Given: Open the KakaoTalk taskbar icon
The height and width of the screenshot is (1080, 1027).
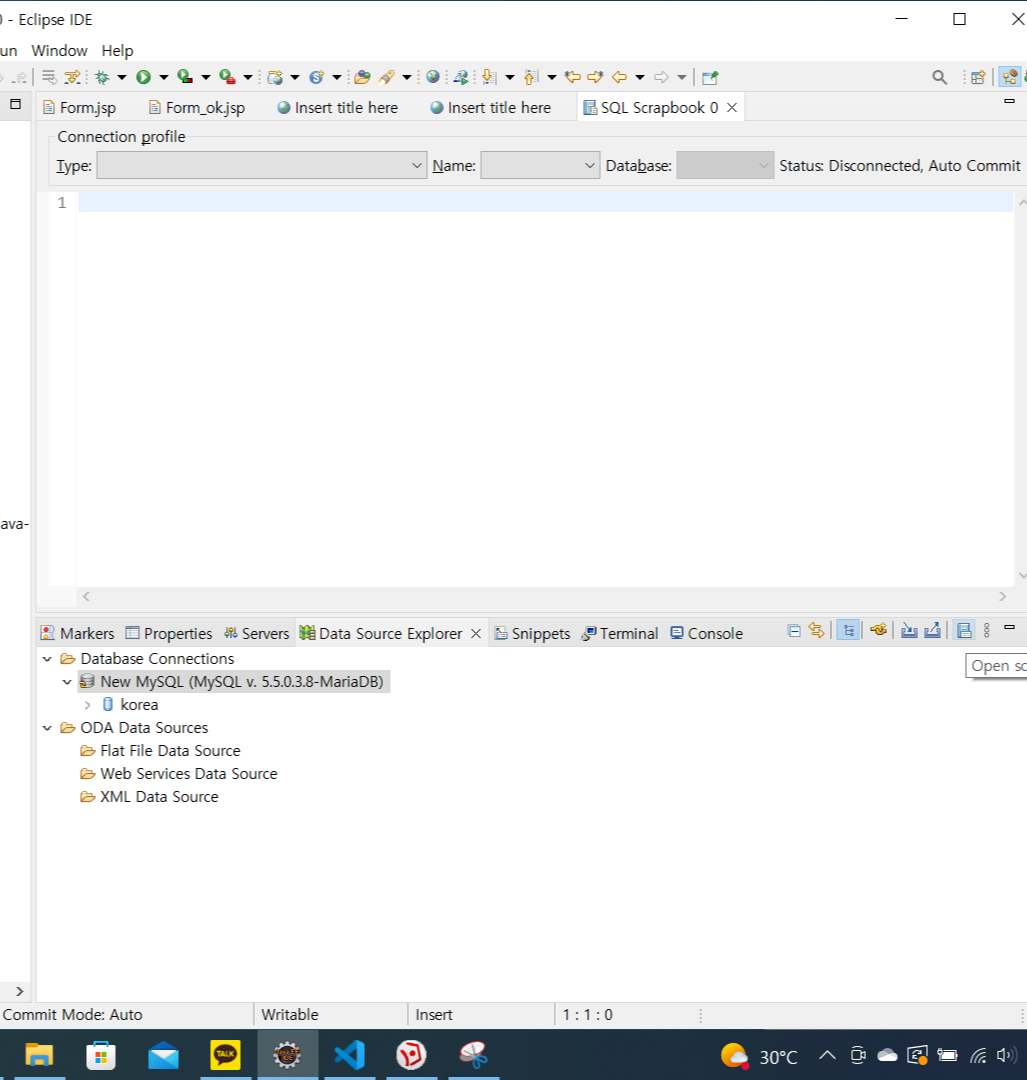Looking at the screenshot, I should [x=225, y=1055].
